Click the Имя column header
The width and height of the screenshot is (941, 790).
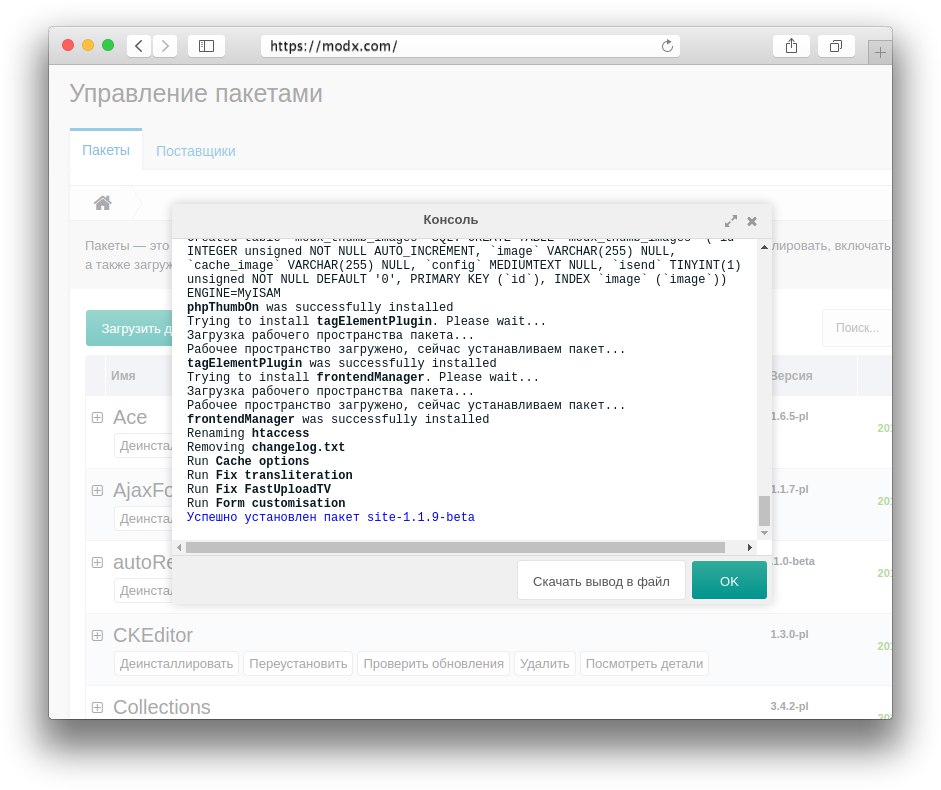coord(123,376)
